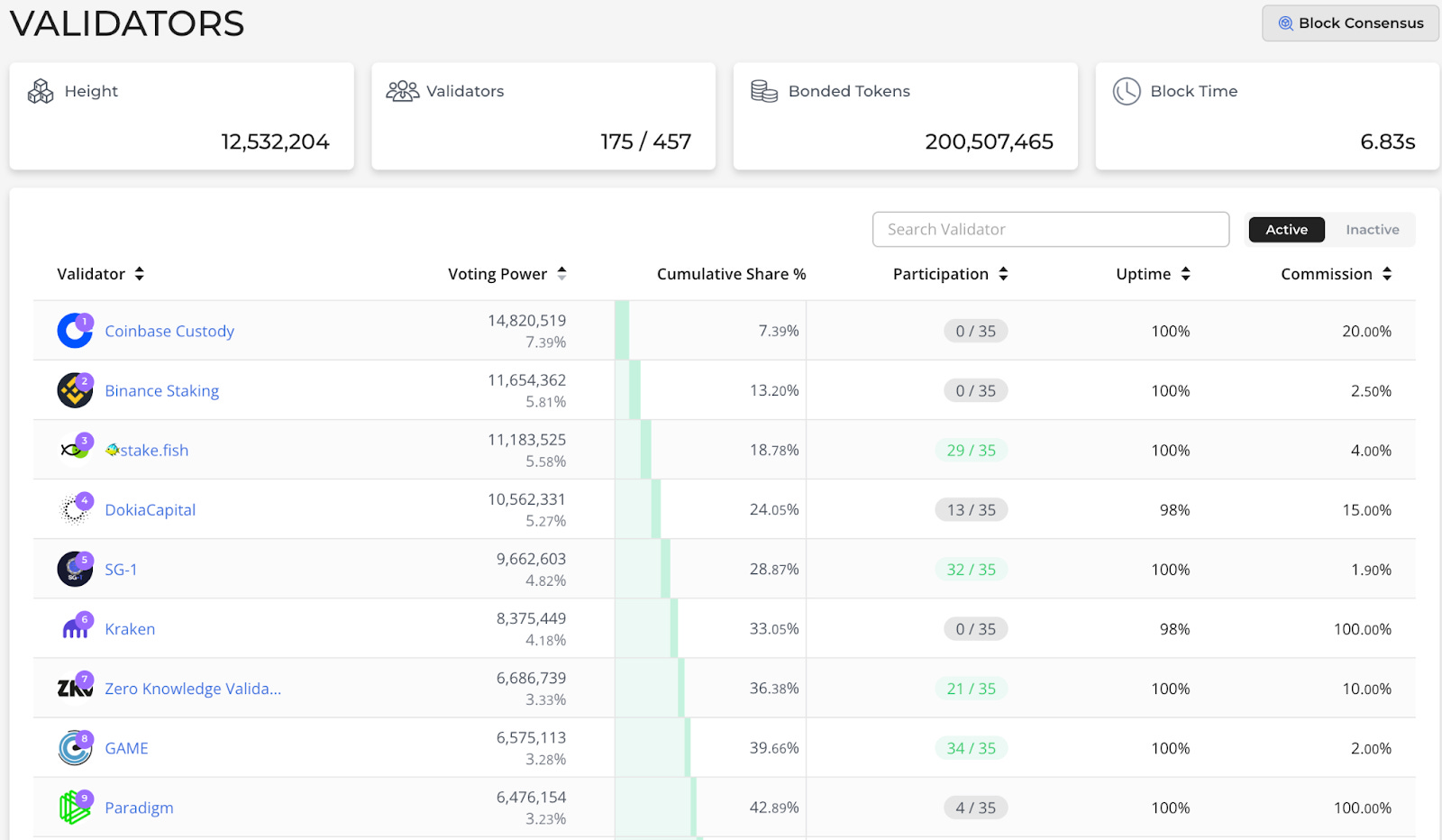Focus the Search Validator input field
This screenshot has width=1442, height=840.
coord(1051,229)
